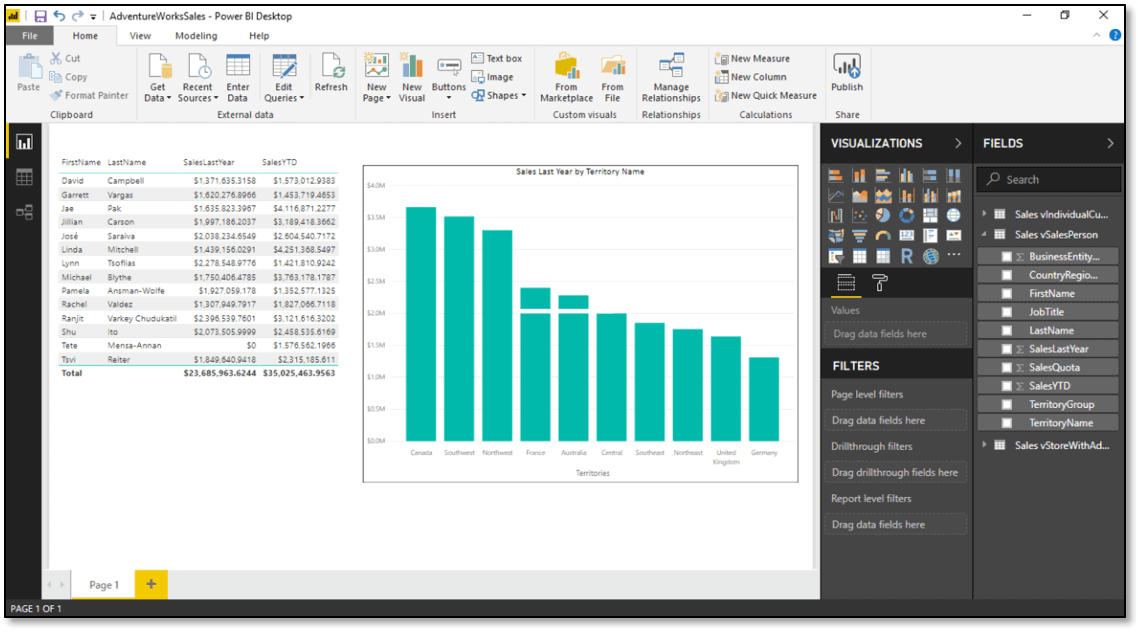Insert a Text box
Image resolution: width=1138 pixels, height=632 pixels.
click(x=496, y=58)
